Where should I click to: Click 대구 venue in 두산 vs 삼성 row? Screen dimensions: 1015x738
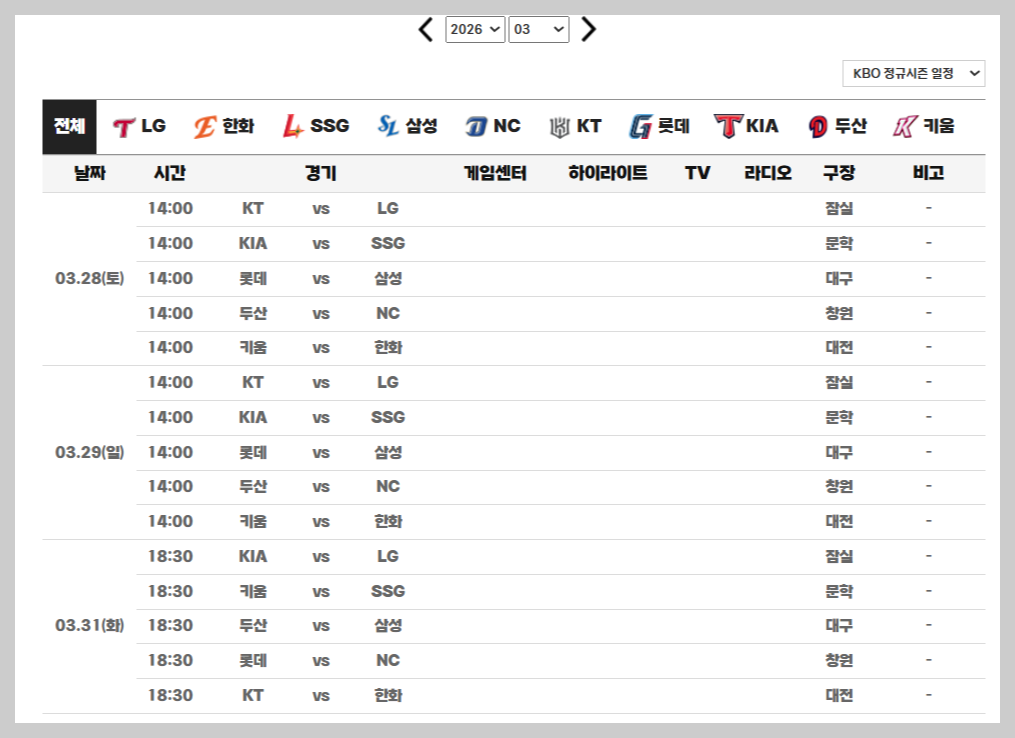[839, 625]
